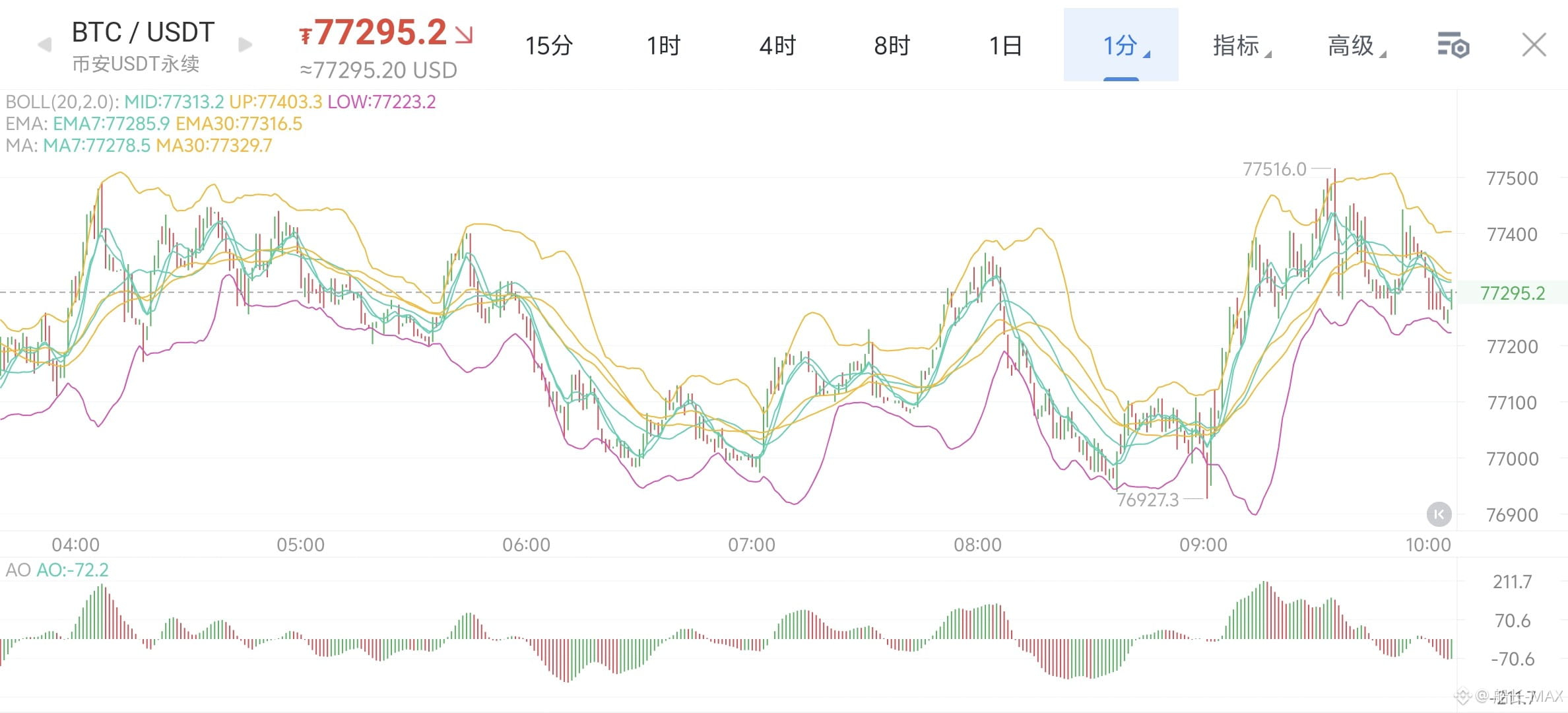Open chart list settings icon

click(1453, 45)
